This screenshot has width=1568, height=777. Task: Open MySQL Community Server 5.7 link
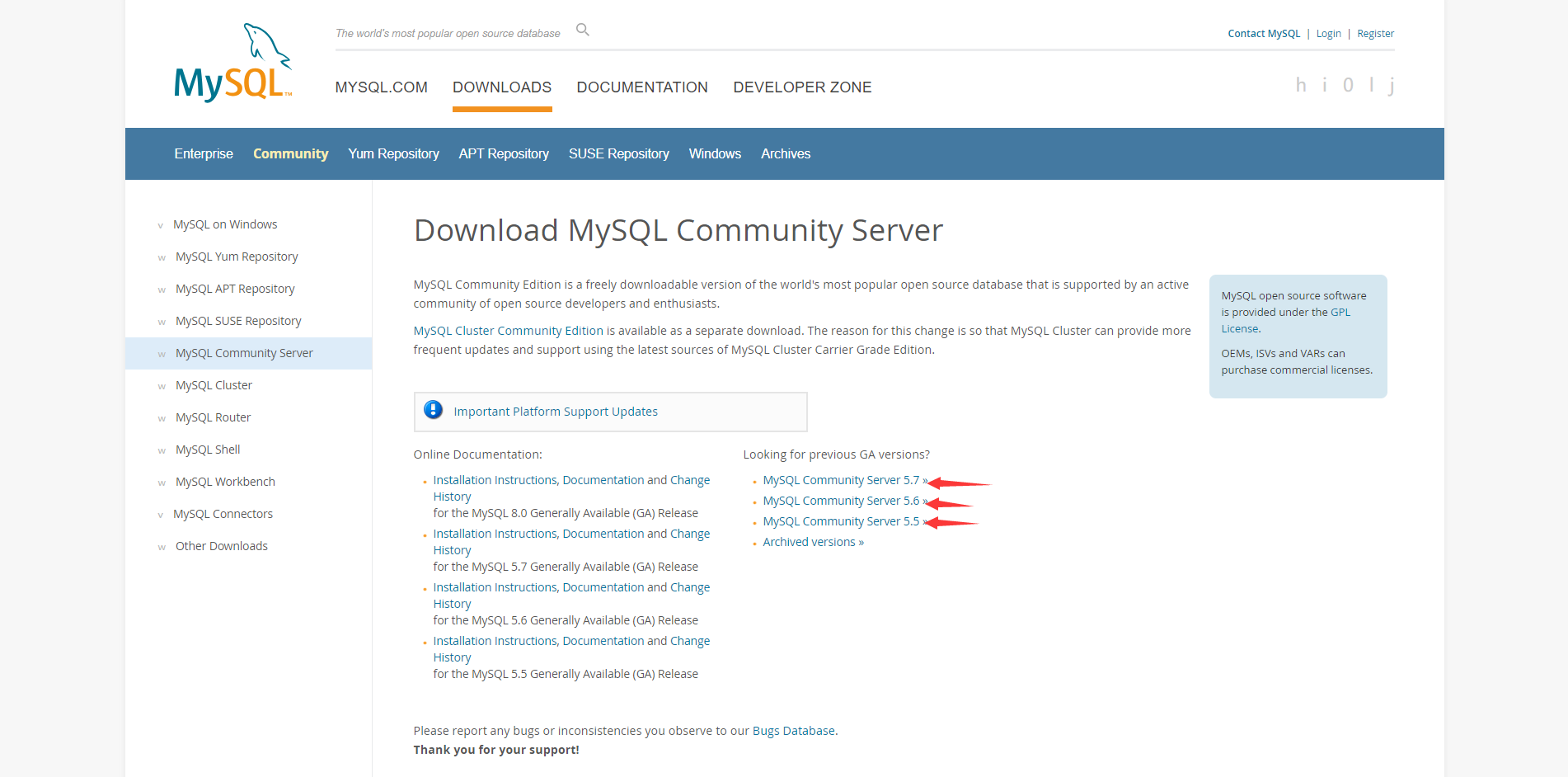tap(840, 480)
